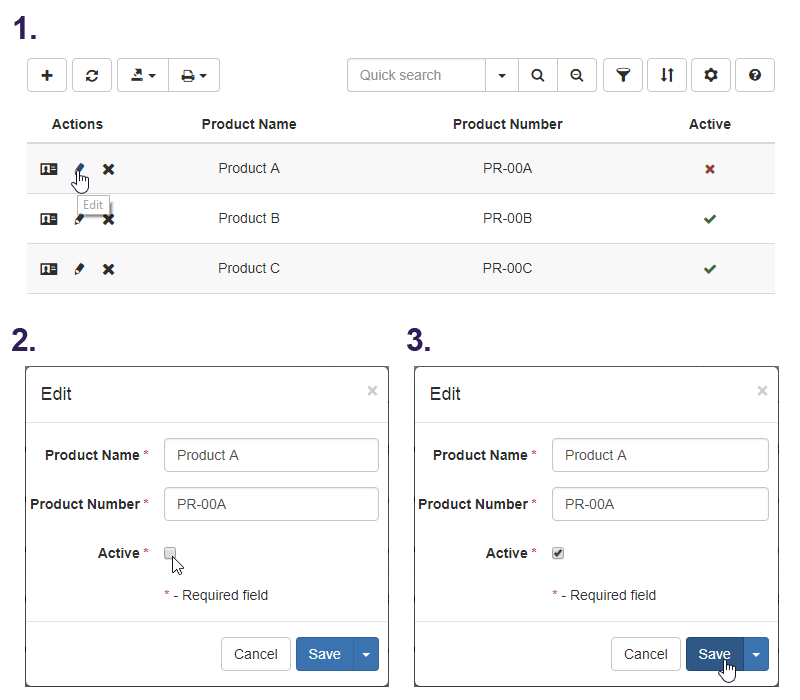The image size is (800, 700).
Task: Close the step 2 Edit dialog with the X
Action: point(372,391)
